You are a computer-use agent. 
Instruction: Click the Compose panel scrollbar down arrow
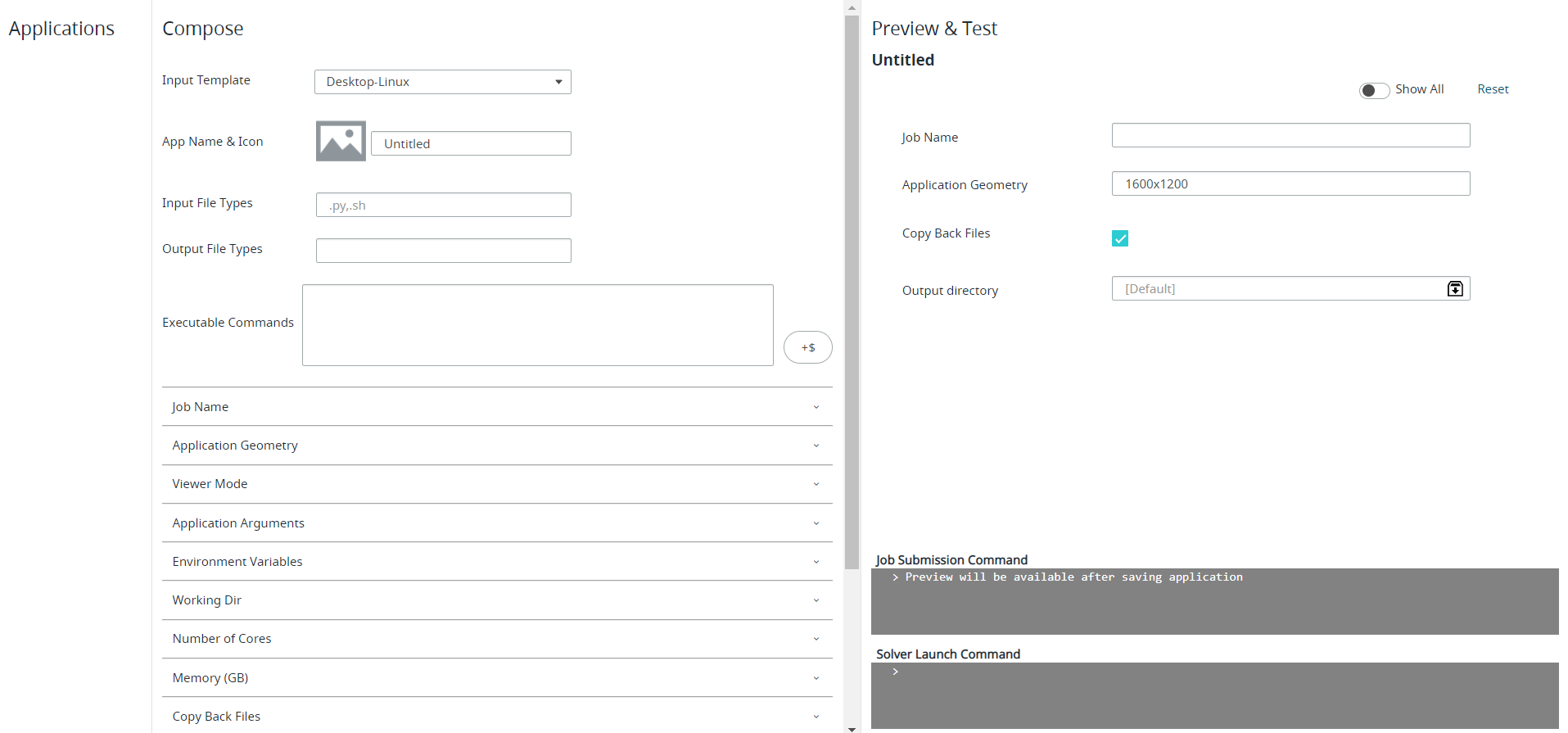852,728
